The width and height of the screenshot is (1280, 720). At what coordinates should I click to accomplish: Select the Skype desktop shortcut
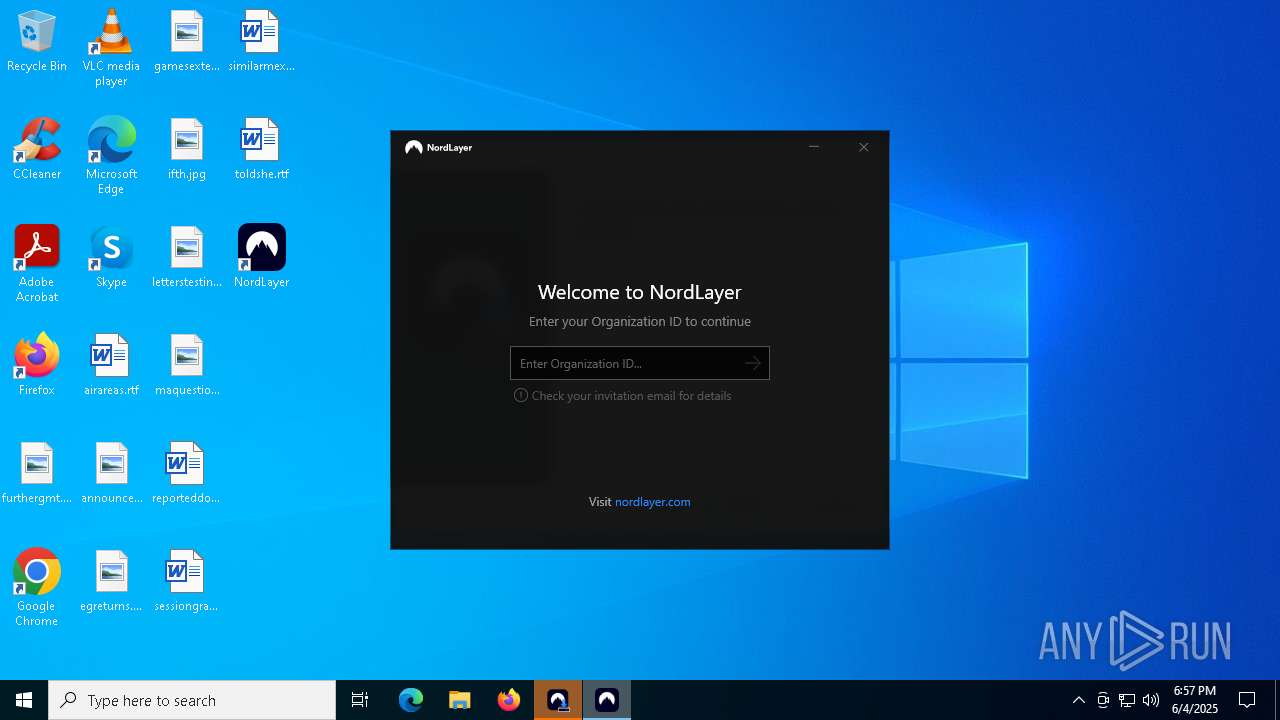point(111,258)
